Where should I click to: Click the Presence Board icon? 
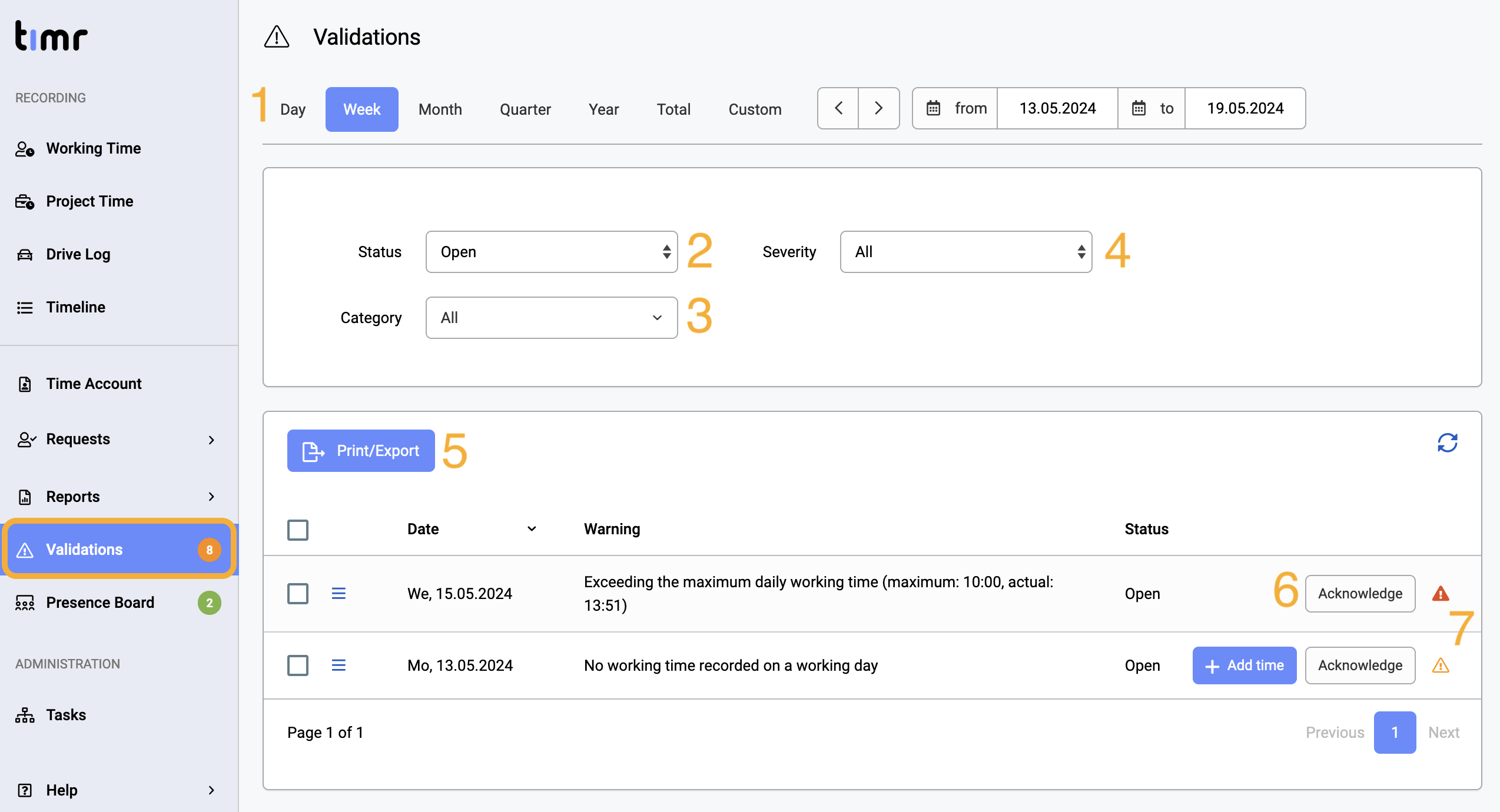pyautogui.click(x=25, y=603)
